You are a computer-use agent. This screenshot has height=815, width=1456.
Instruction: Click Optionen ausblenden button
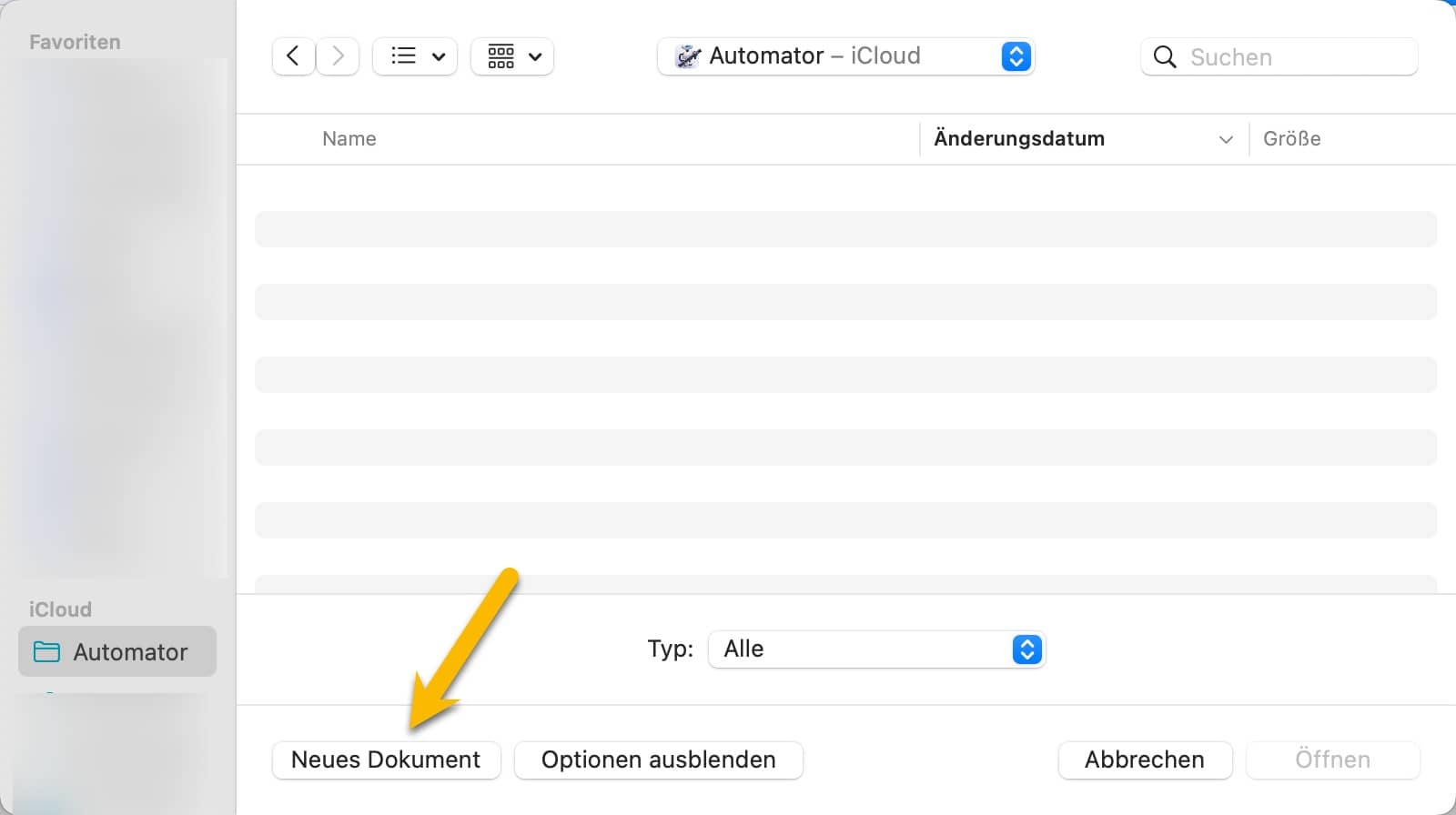point(659,760)
